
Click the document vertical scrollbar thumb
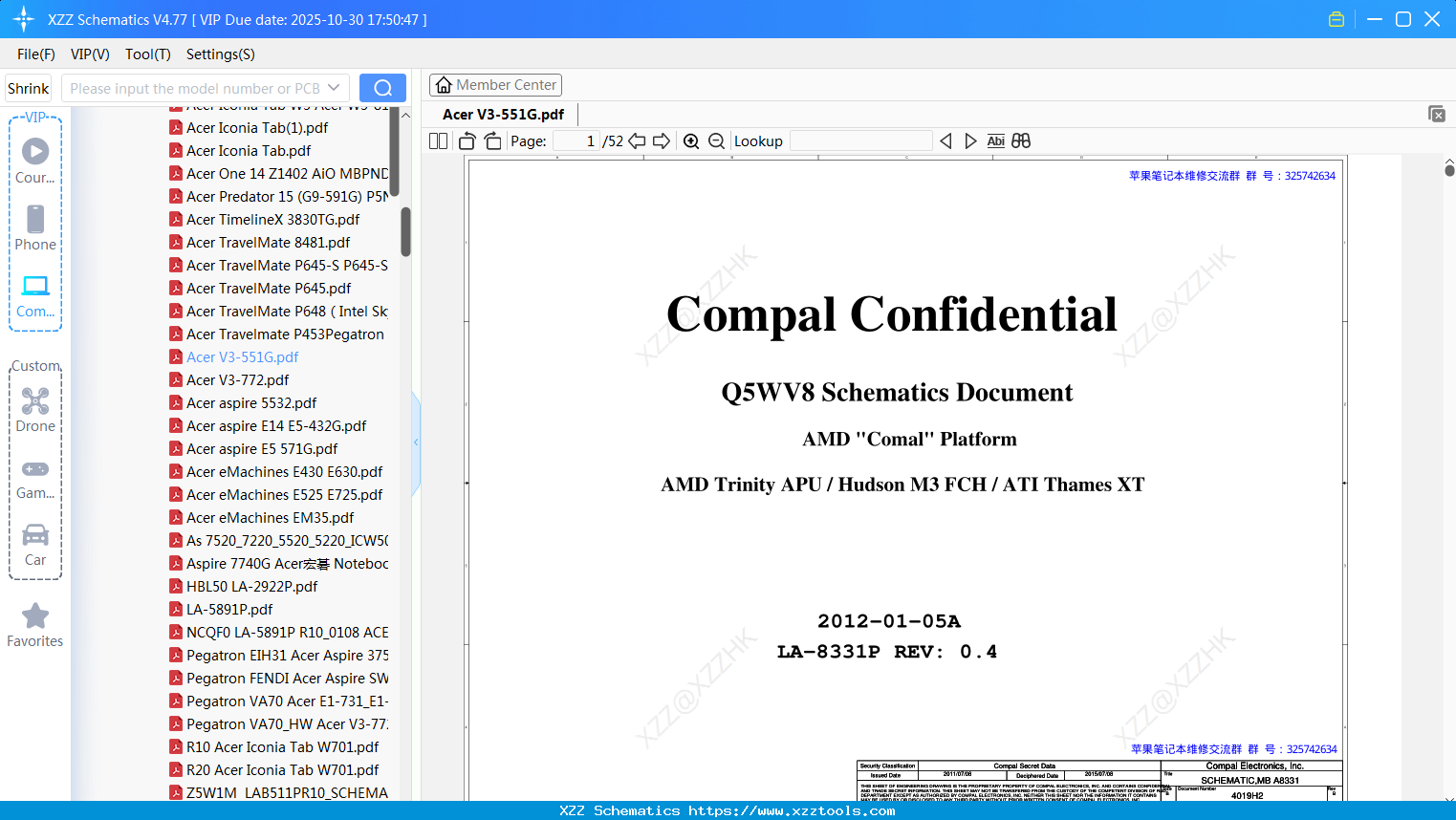click(x=1449, y=169)
